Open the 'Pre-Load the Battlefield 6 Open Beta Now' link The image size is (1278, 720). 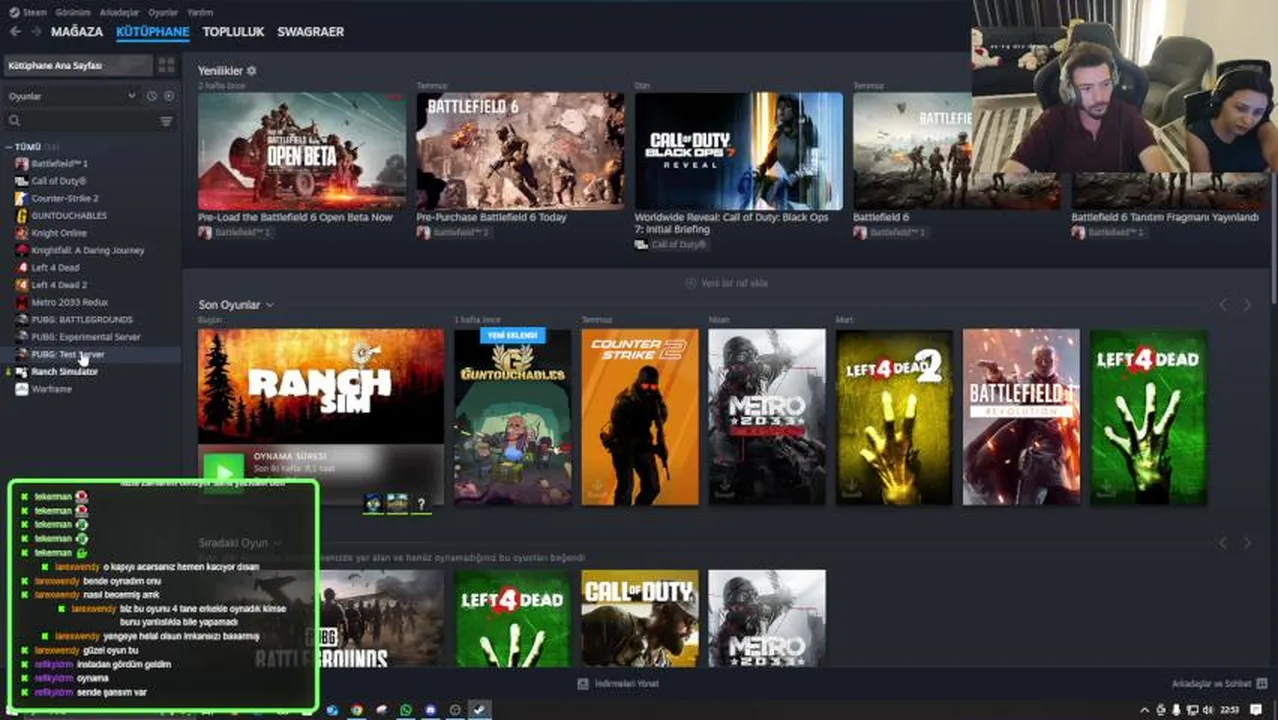(295, 217)
